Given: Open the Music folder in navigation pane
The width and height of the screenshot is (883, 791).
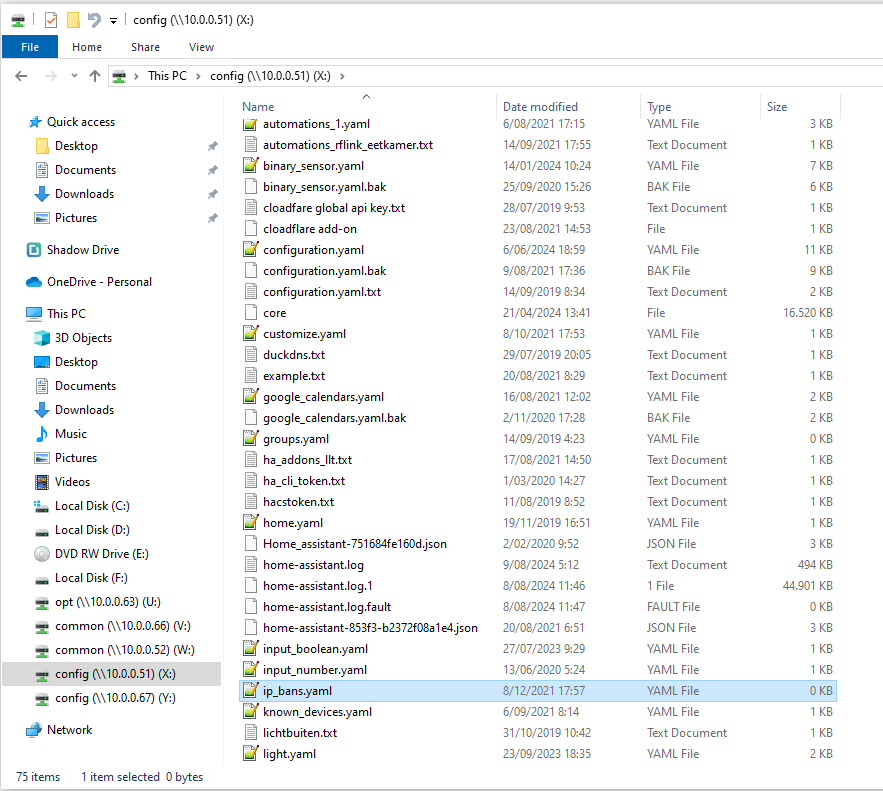Looking at the screenshot, I should click(70, 434).
